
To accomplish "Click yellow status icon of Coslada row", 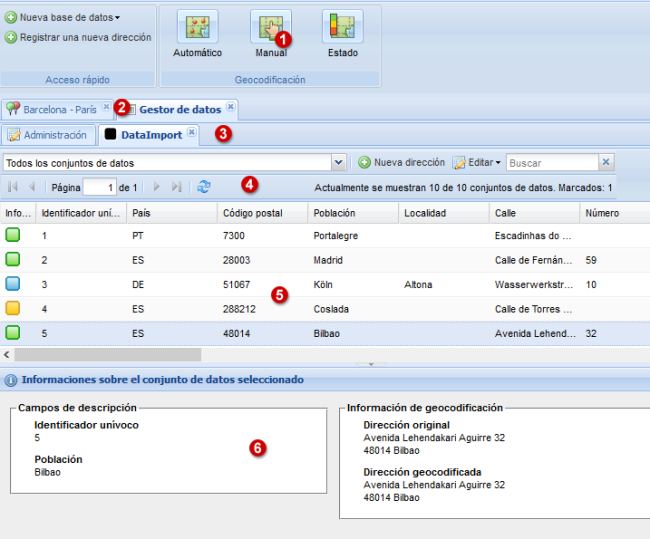I will pos(12,308).
